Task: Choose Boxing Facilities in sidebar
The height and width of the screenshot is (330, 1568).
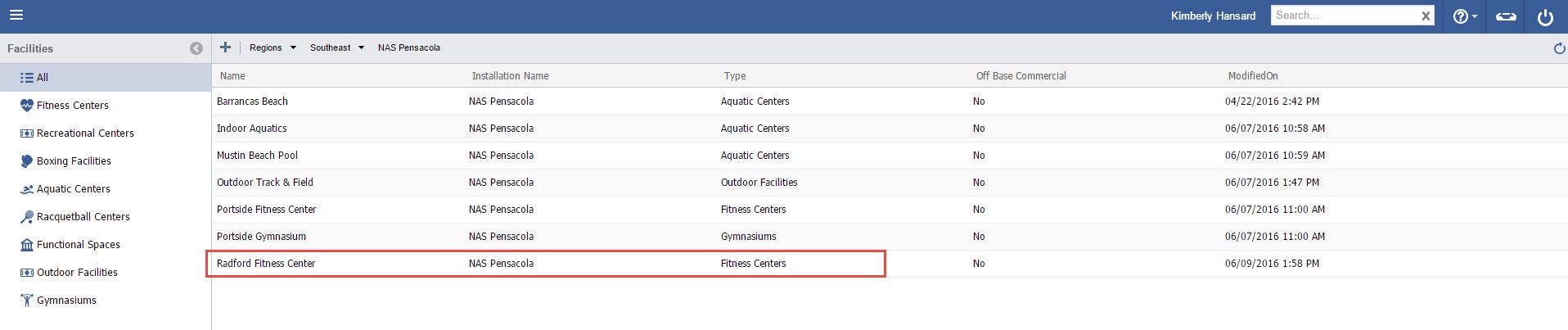Action: [x=74, y=161]
